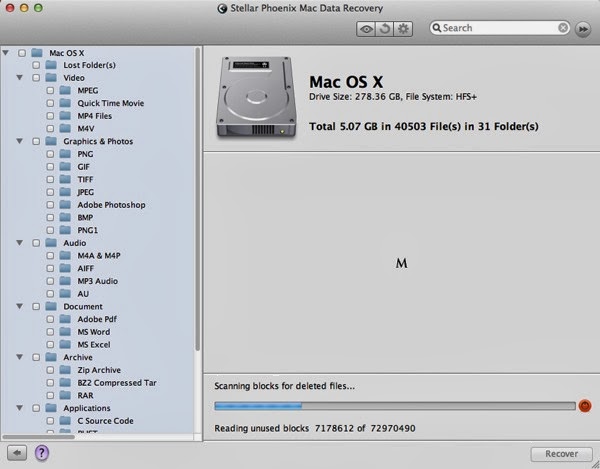The width and height of the screenshot is (600, 469).
Task: Click the search magnifier icon
Action: pyautogui.click(x=437, y=28)
